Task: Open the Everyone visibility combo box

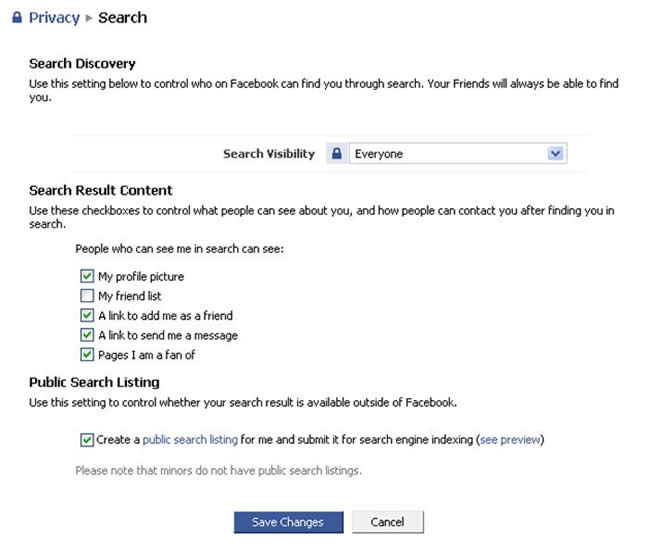Action: pos(458,153)
